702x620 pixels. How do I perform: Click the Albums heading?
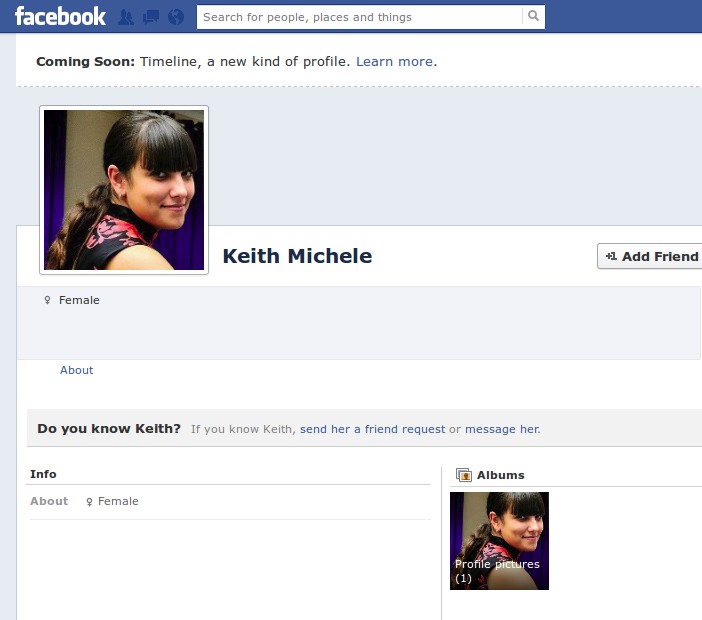pos(500,475)
